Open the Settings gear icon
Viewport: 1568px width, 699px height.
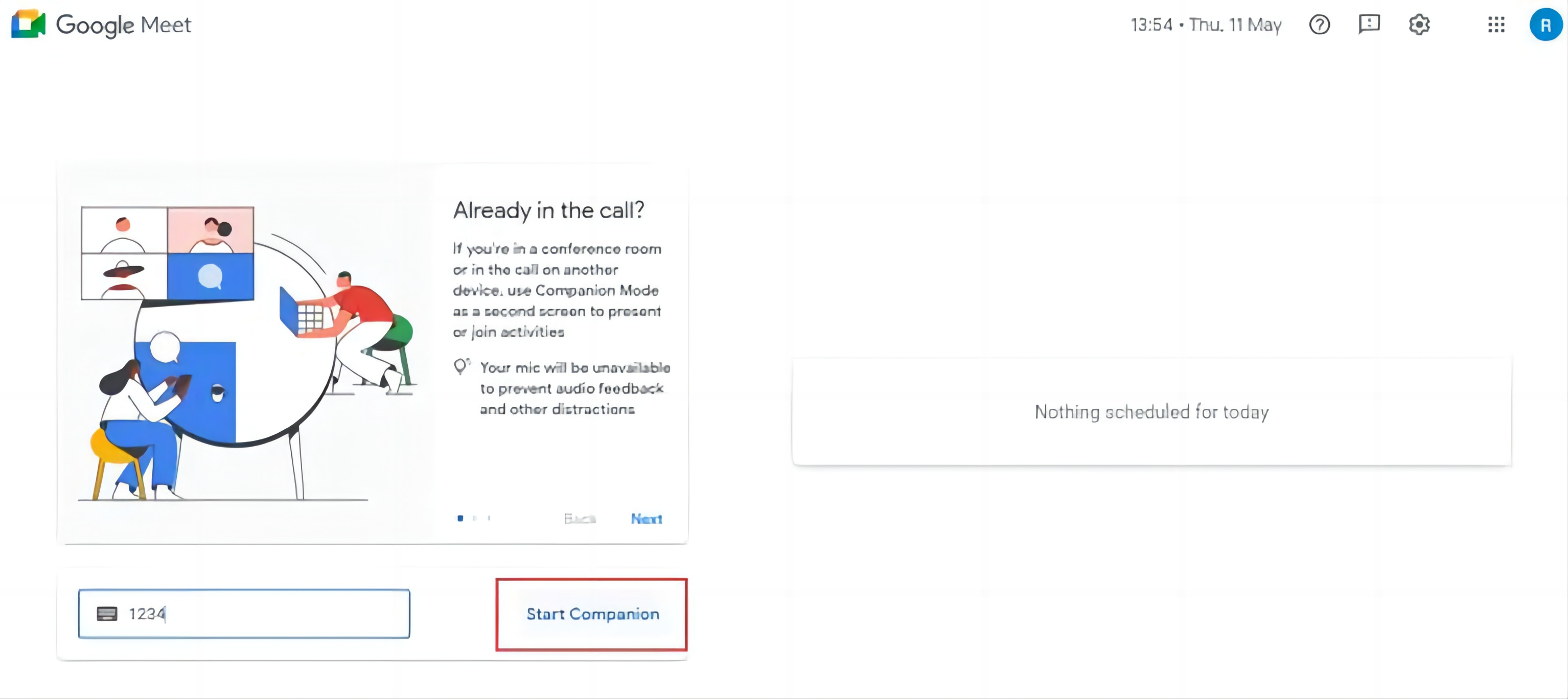(1419, 25)
